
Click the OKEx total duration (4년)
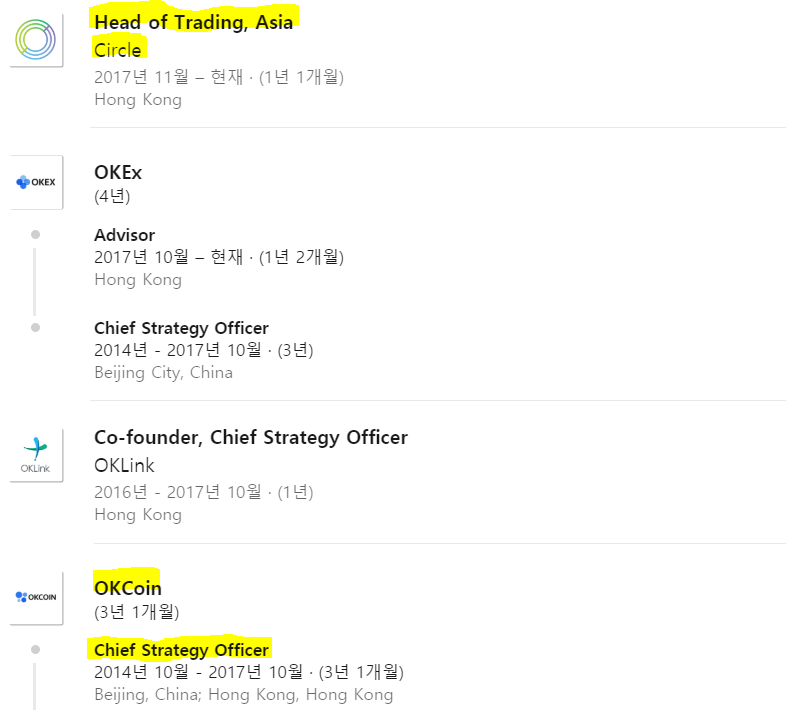click(112, 196)
